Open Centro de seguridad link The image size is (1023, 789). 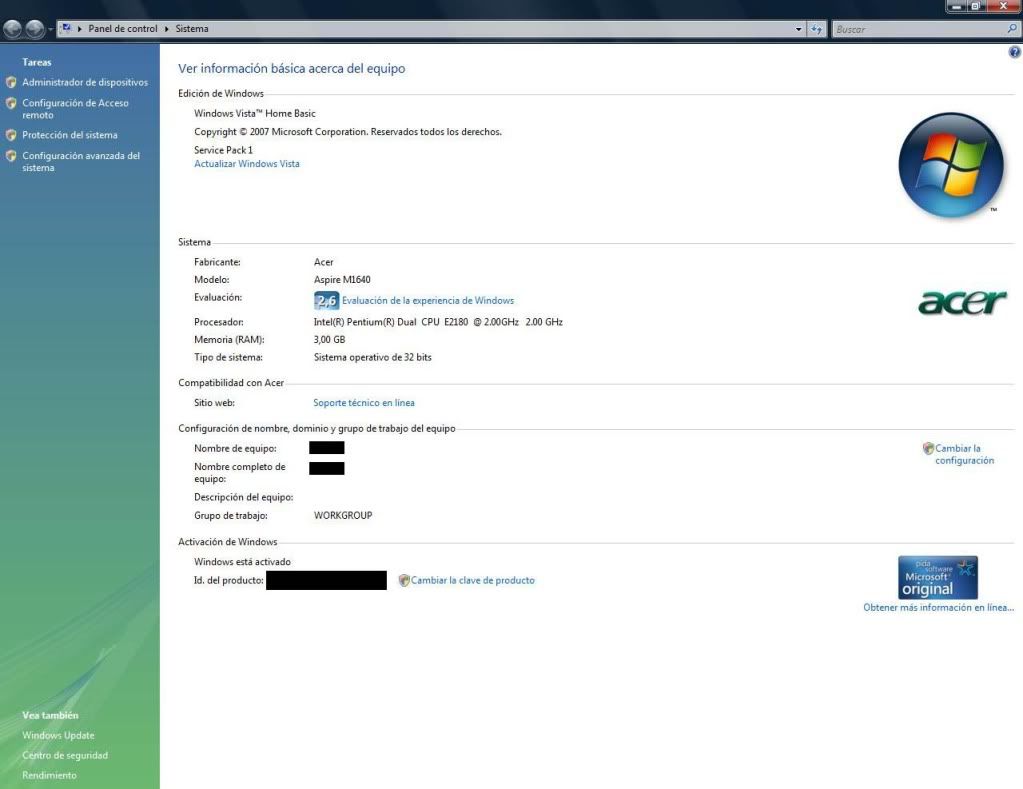pyautogui.click(x=65, y=756)
